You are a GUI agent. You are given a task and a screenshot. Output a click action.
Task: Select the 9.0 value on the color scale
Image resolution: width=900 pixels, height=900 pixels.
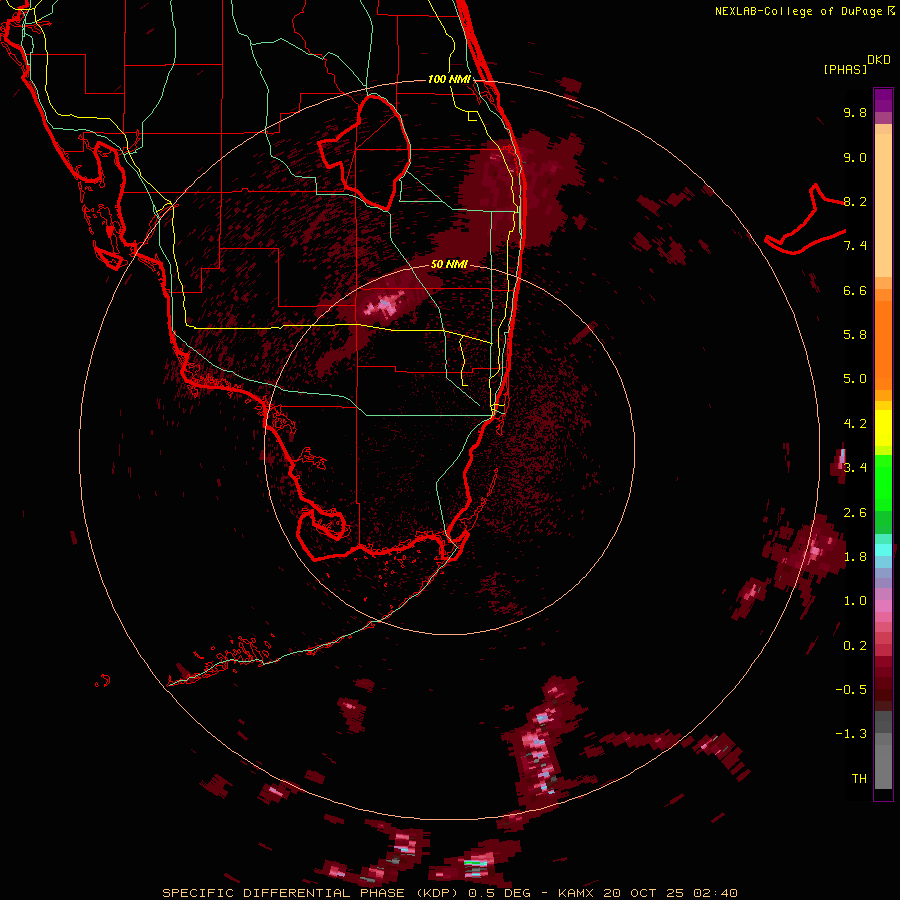tap(855, 157)
